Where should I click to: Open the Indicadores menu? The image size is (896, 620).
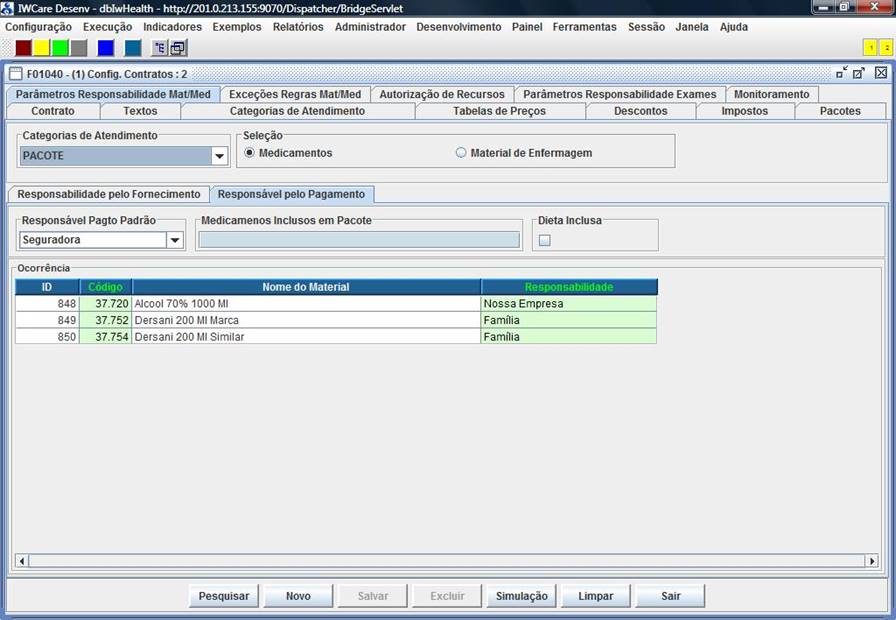pyautogui.click(x=172, y=27)
